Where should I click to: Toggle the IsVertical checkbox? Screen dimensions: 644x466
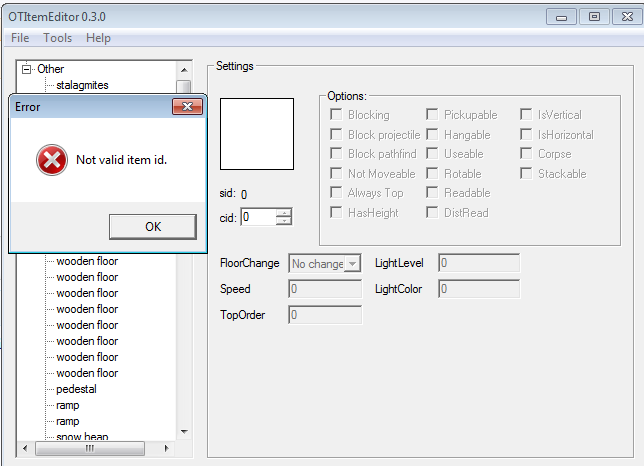[526, 115]
